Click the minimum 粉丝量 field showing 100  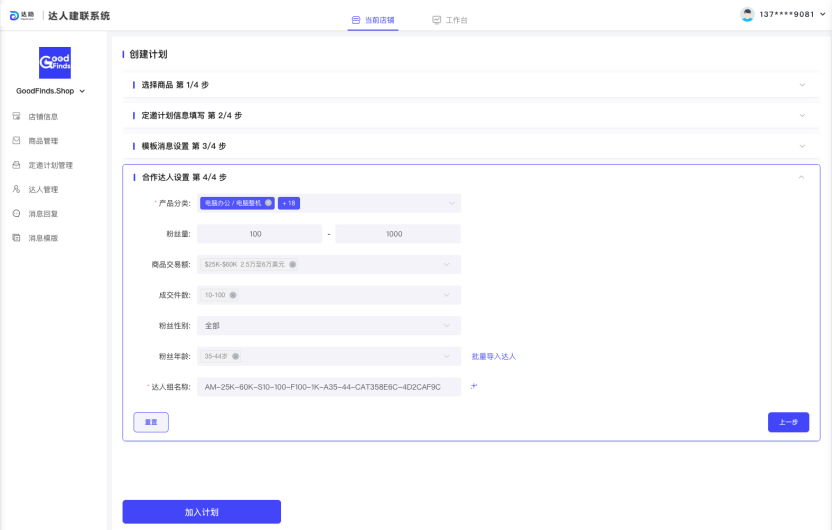click(255, 234)
